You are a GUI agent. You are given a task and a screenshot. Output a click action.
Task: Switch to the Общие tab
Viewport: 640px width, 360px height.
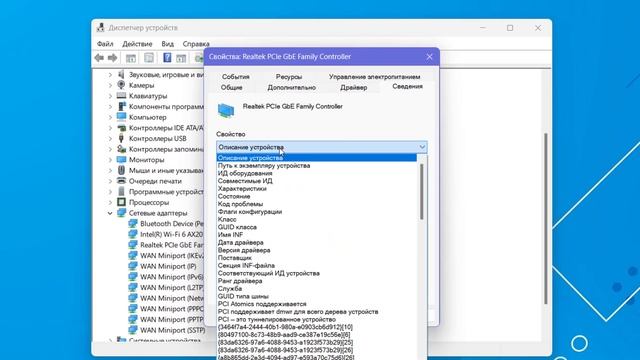pyautogui.click(x=231, y=87)
